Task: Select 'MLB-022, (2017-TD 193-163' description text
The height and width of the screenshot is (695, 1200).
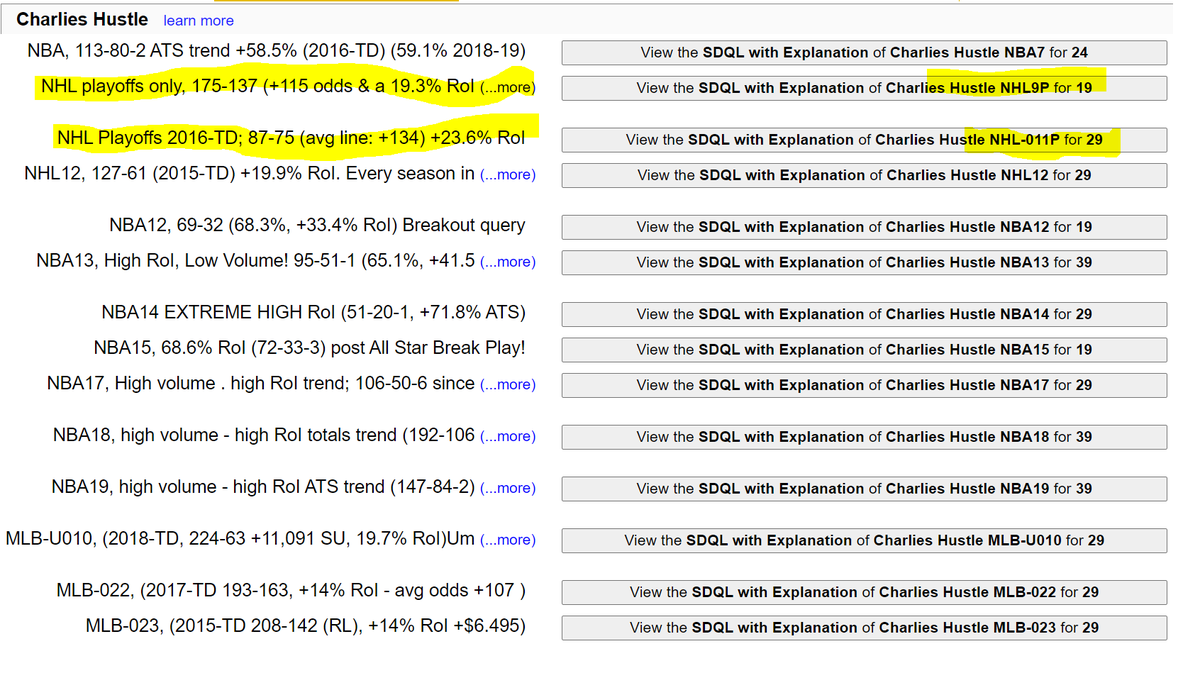Action: coord(291,590)
